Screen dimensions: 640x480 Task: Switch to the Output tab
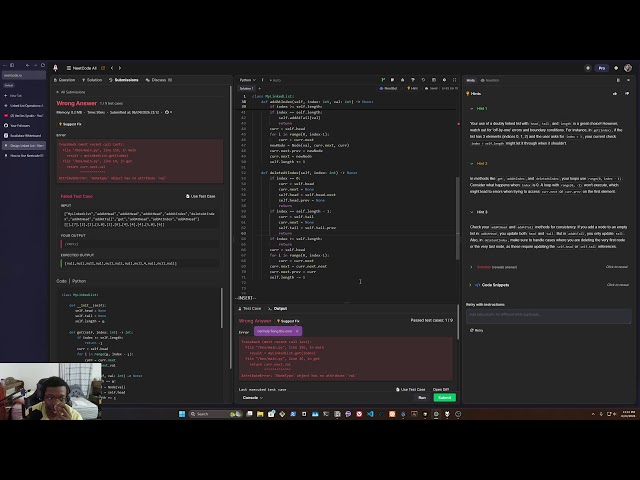(278, 309)
